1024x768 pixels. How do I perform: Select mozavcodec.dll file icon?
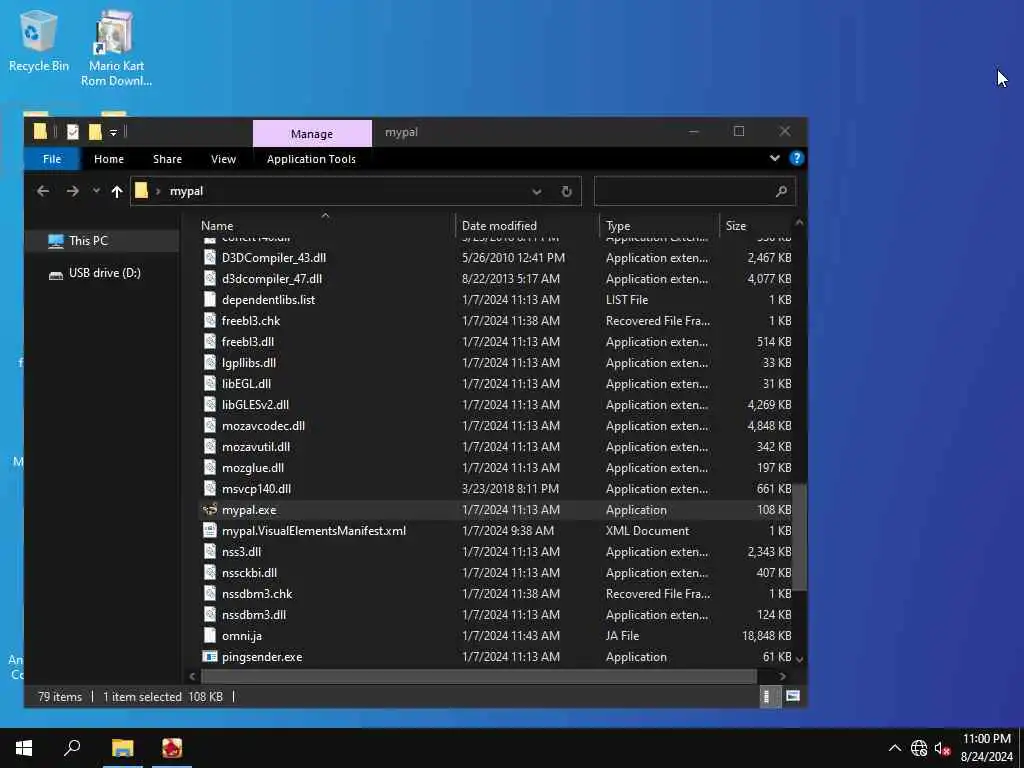point(210,426)
